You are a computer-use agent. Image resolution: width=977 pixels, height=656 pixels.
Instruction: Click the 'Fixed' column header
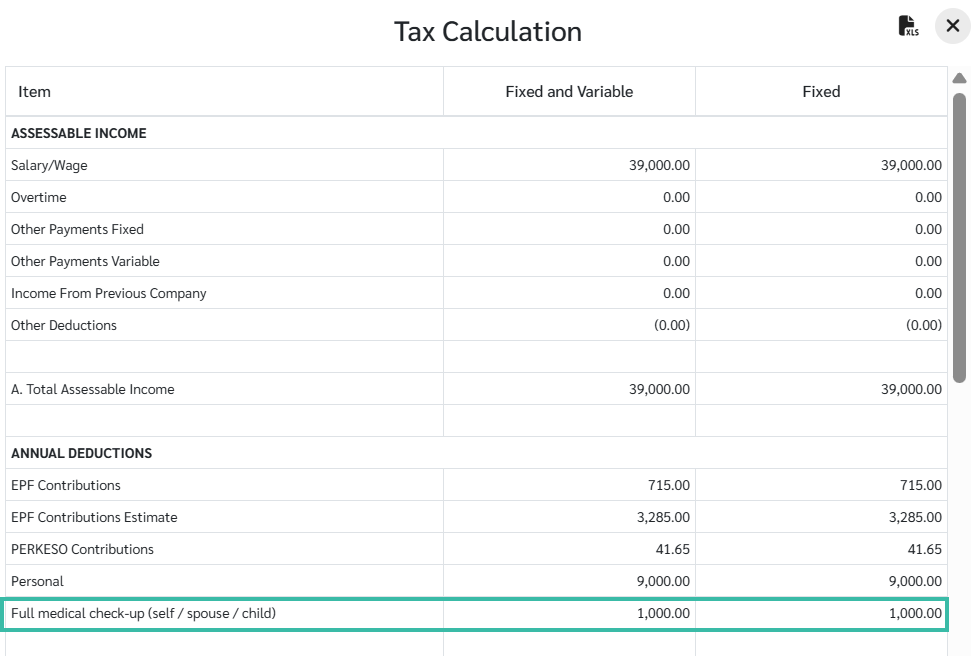click(821, 92)
